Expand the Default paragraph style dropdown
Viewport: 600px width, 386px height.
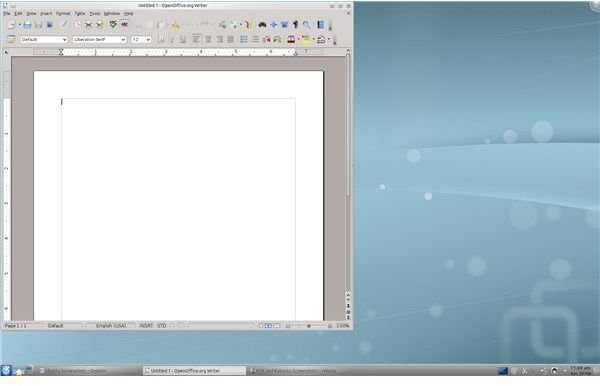[64, 39]
